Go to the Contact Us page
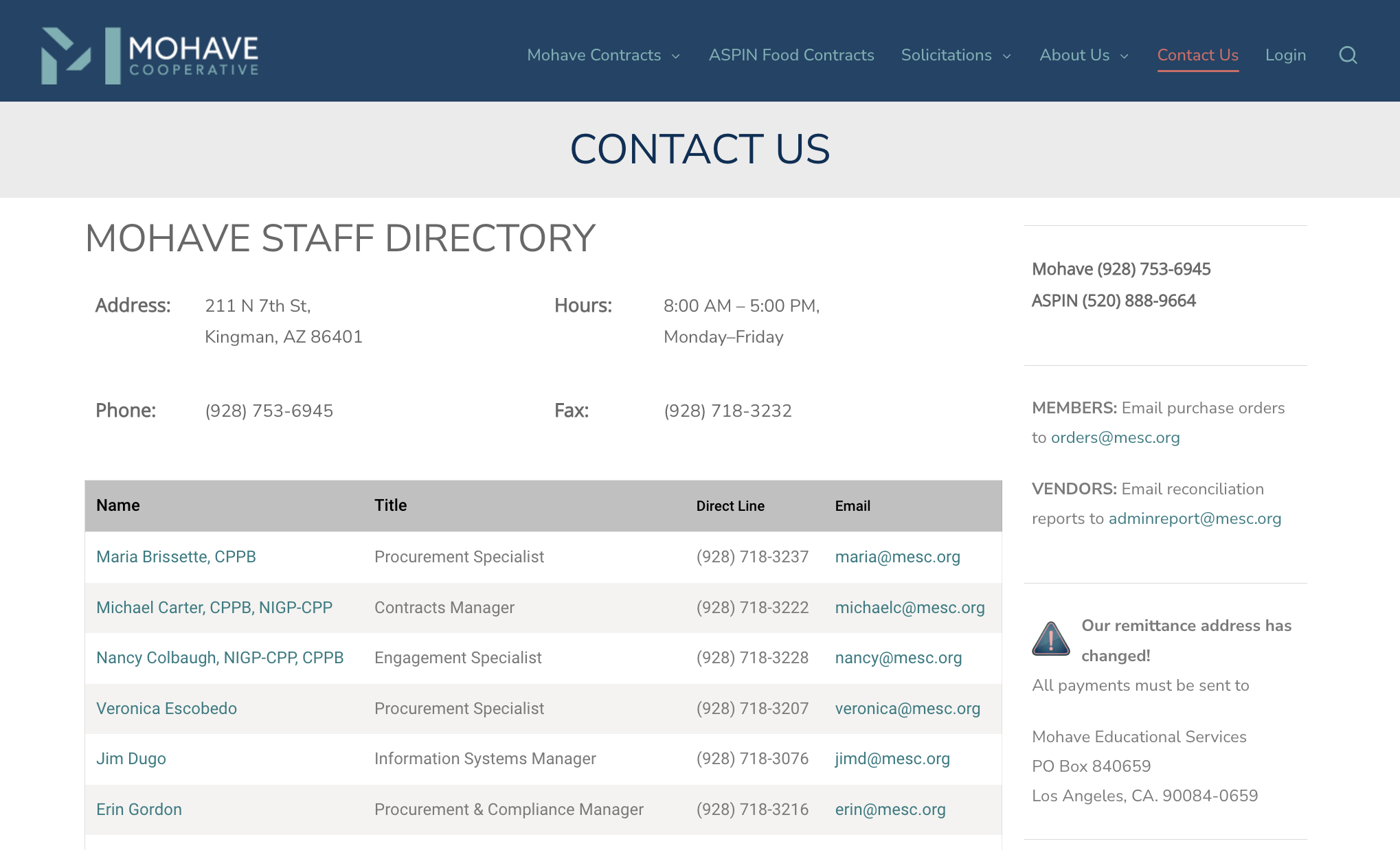1400x850 pixels. click(1197, 55)
